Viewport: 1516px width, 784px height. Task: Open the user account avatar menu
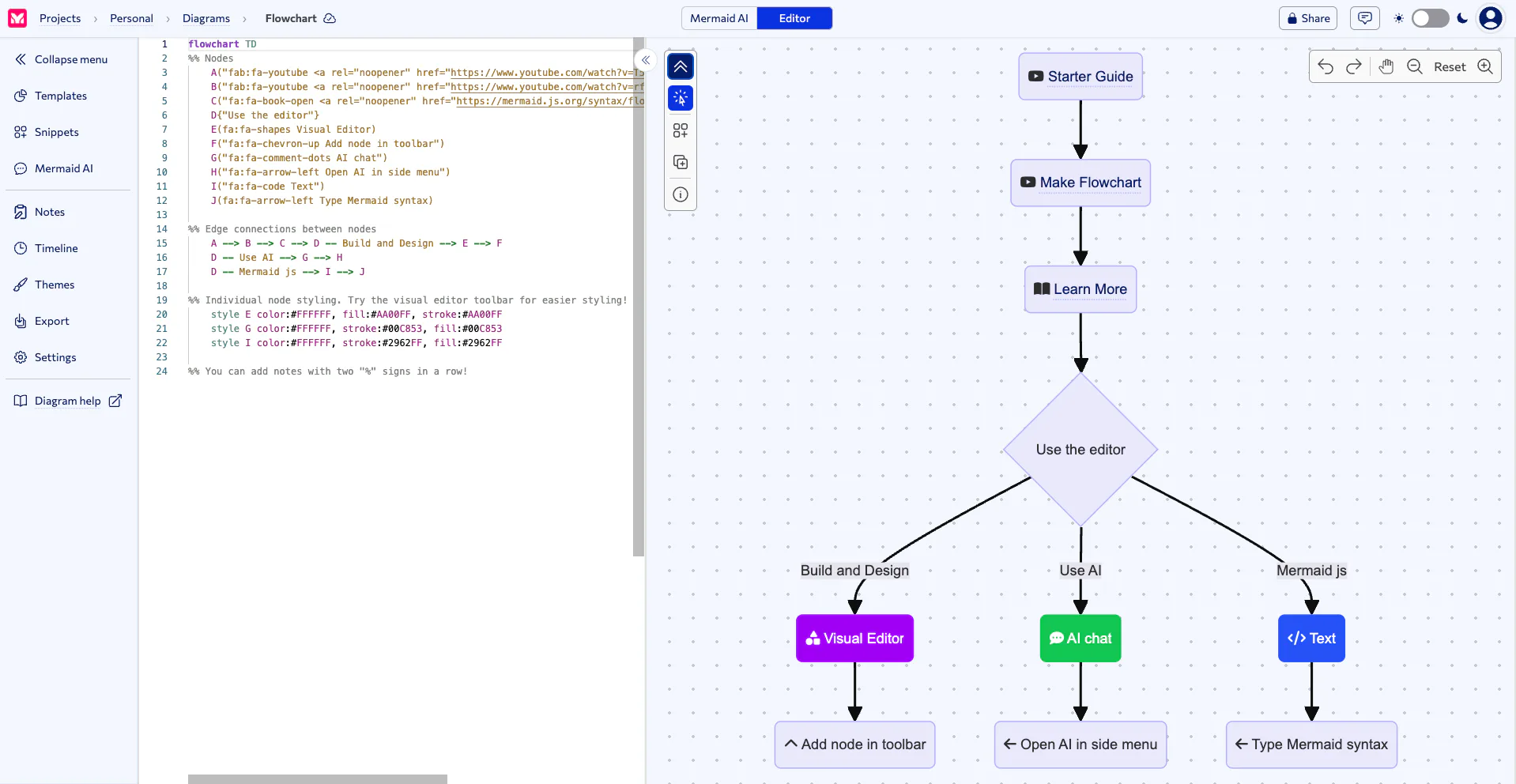coord(1491,18)
